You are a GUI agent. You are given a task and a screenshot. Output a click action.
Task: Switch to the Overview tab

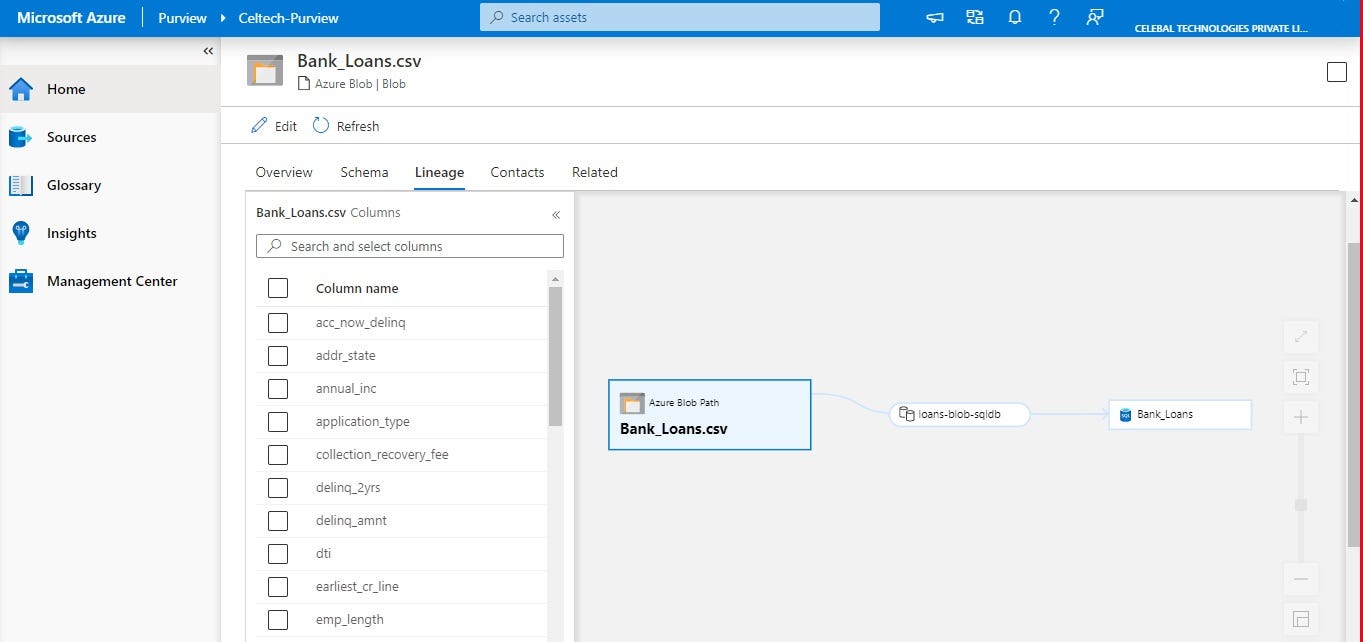pyautogui.click(x=284, y=172)
